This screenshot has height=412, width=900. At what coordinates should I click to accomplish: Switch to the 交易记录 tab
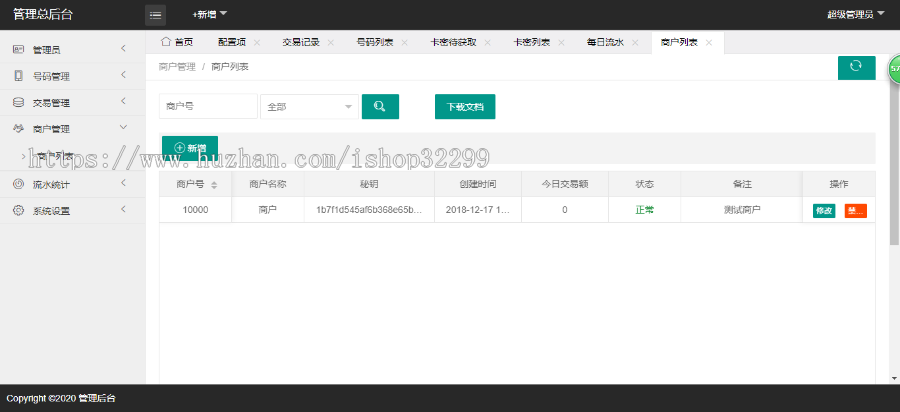point(301,42)
